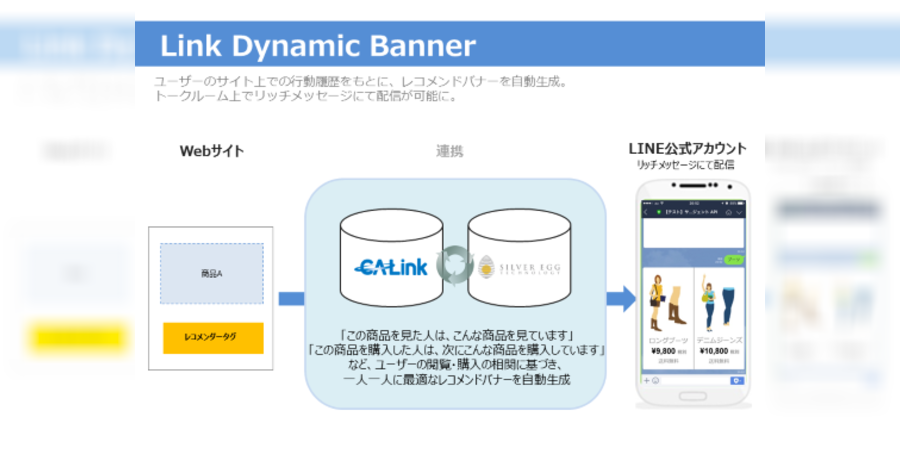900x473 pixels.
Task: Tap the blue send button in chat bar
Action: [x=737, y=381]
